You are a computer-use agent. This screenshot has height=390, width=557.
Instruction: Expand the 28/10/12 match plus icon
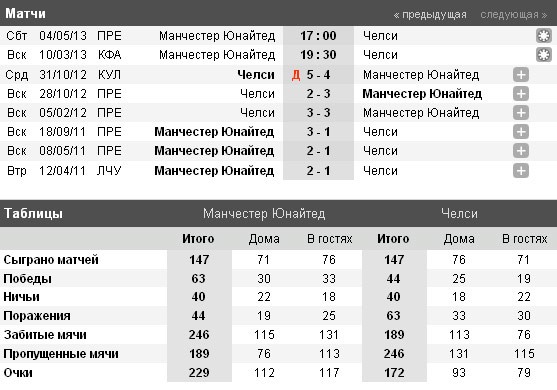click(x=521, y=94)
